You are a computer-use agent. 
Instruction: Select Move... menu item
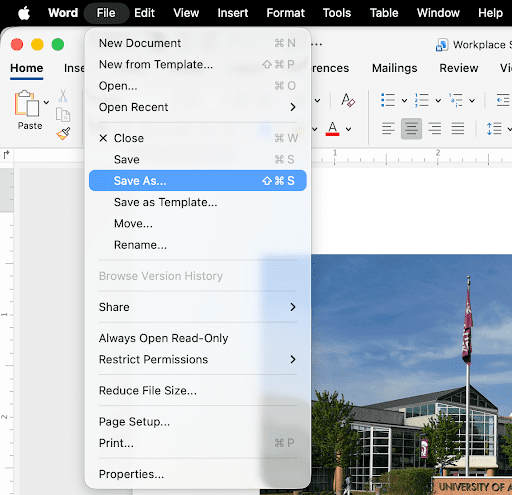coord(198,223)
